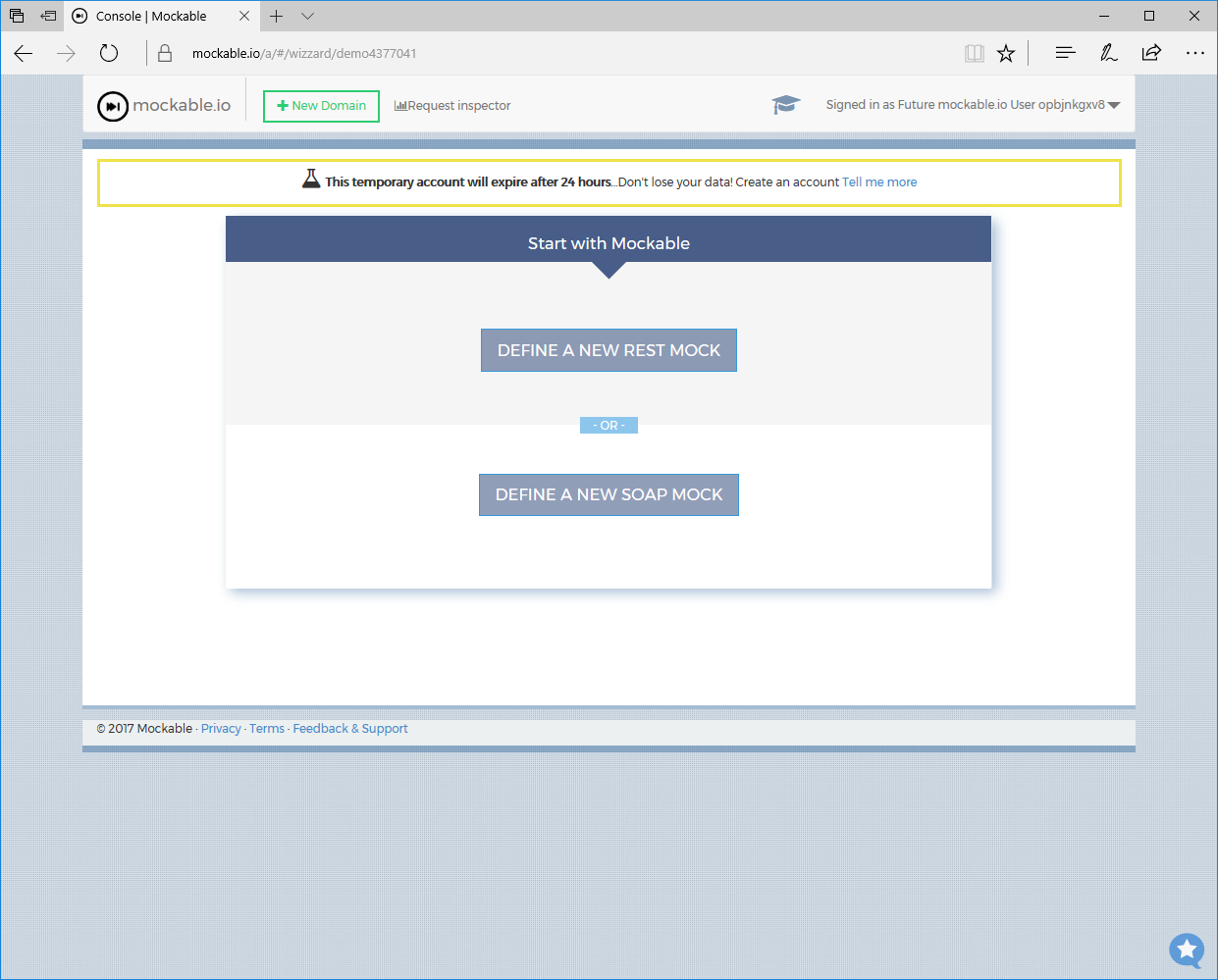Image resolution: width=1218 pixels, height=980 pixels.
Task: Open the Tell me more link
Action: [x=879, y=182]
